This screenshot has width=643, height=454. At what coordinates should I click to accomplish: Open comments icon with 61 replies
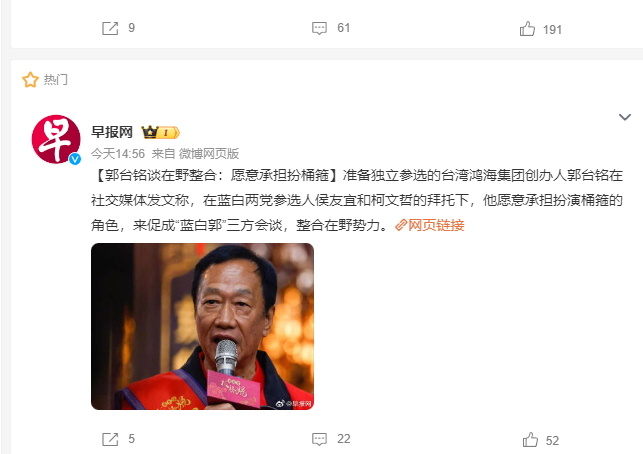coord(319,28)
